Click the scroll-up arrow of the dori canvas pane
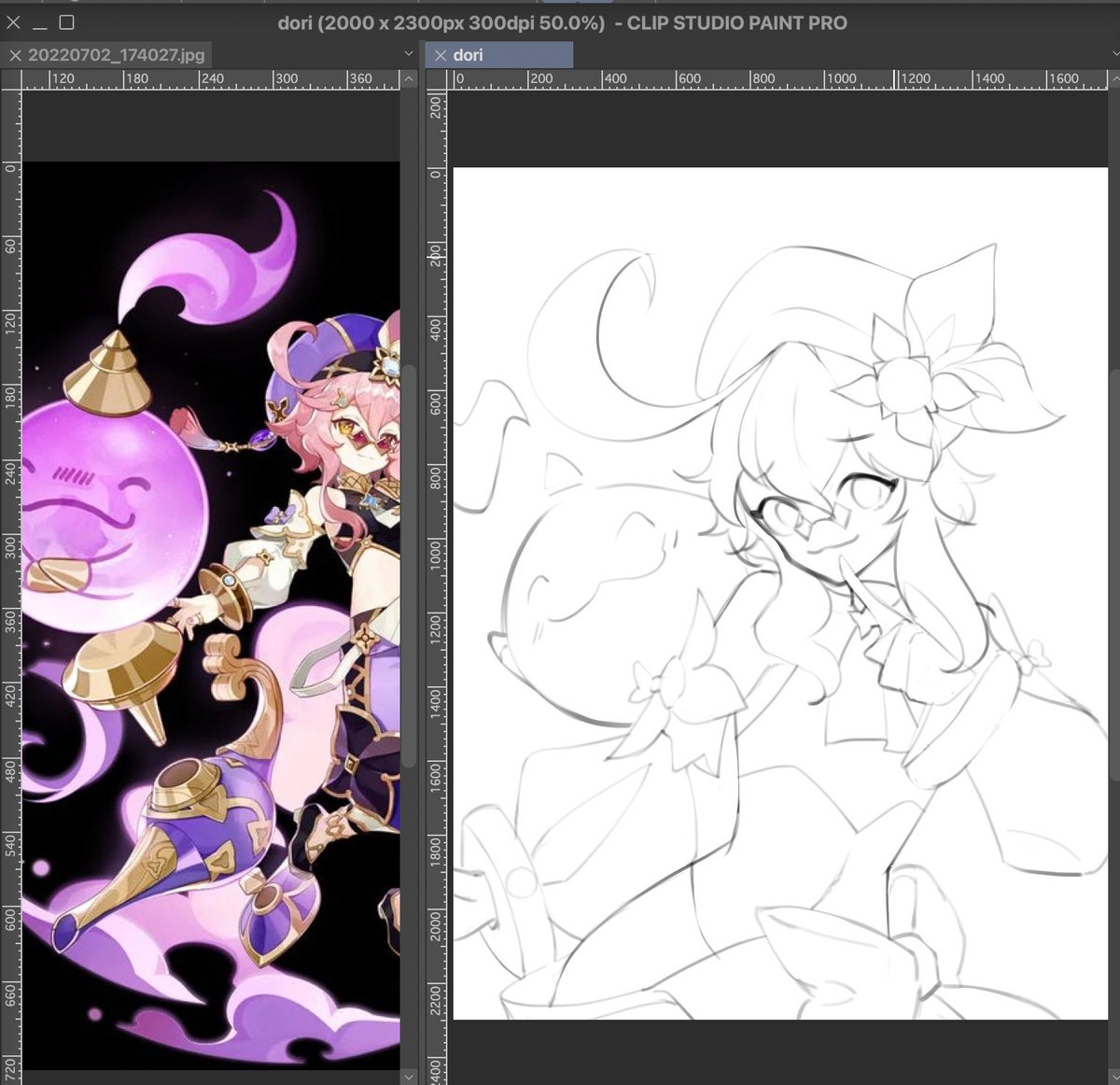 tap(1115, 79)
